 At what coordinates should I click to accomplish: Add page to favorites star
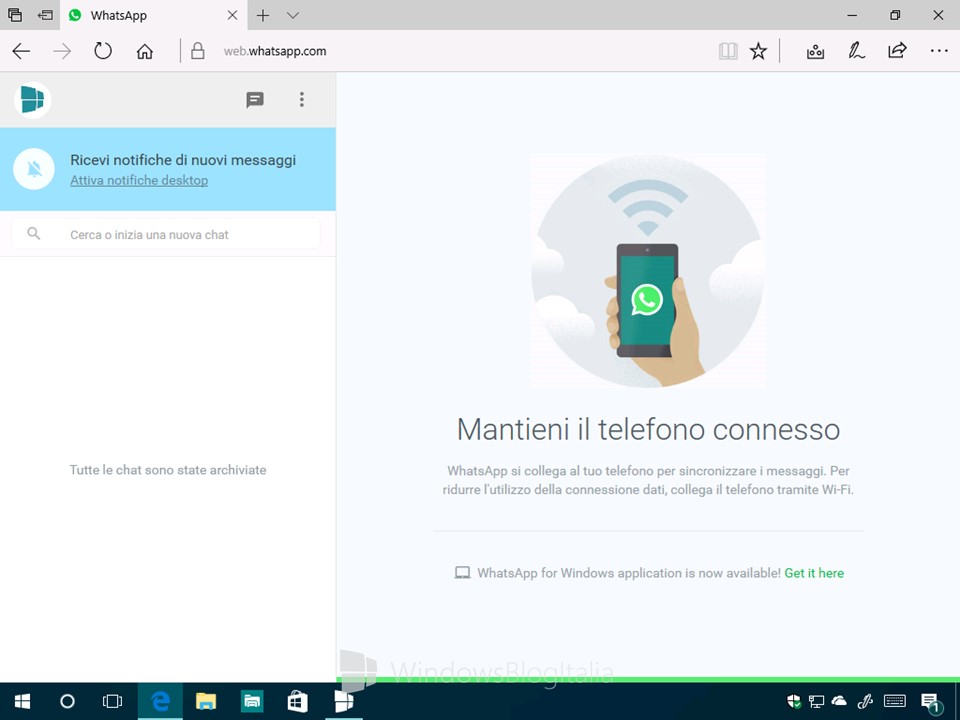click(758, 51)
